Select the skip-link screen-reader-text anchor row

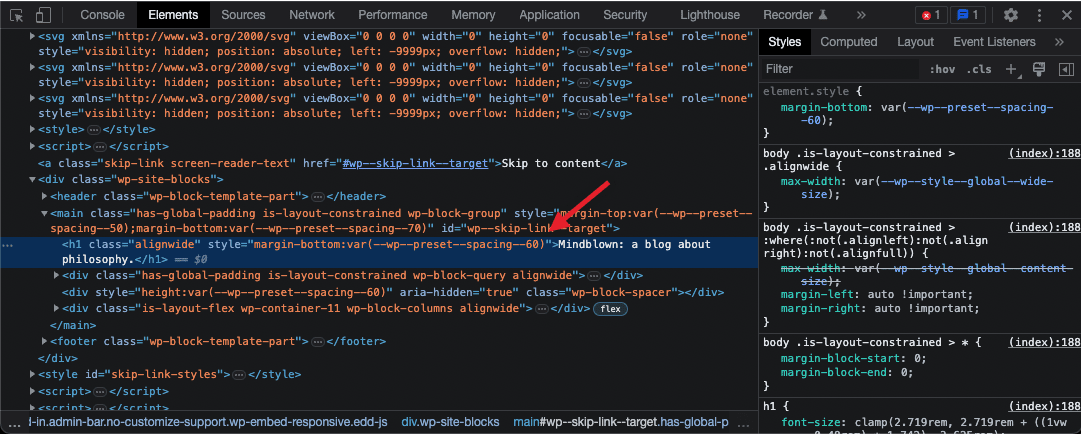click(332, 163)
